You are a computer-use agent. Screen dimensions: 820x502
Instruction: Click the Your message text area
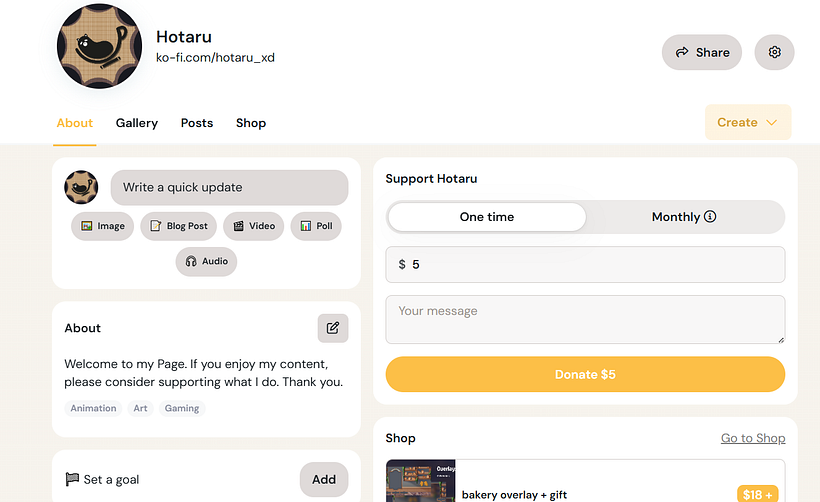pyautogui.click(x=585, y=319)
